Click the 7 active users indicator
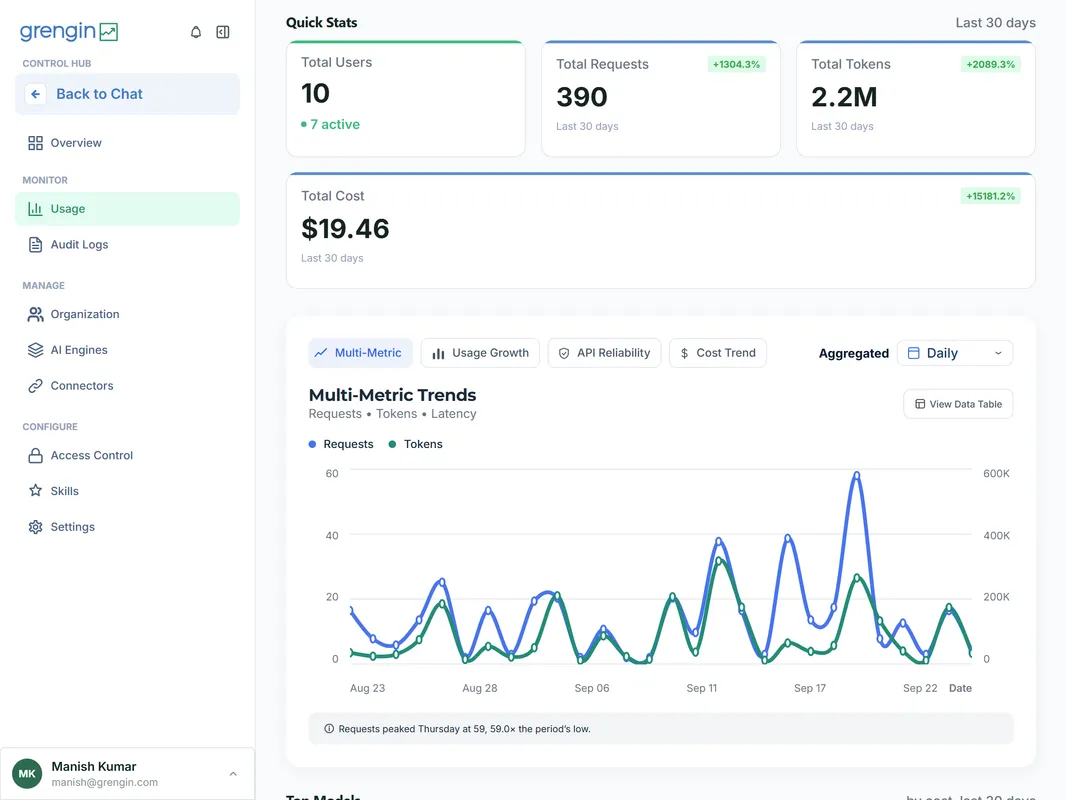 point(330,124)
